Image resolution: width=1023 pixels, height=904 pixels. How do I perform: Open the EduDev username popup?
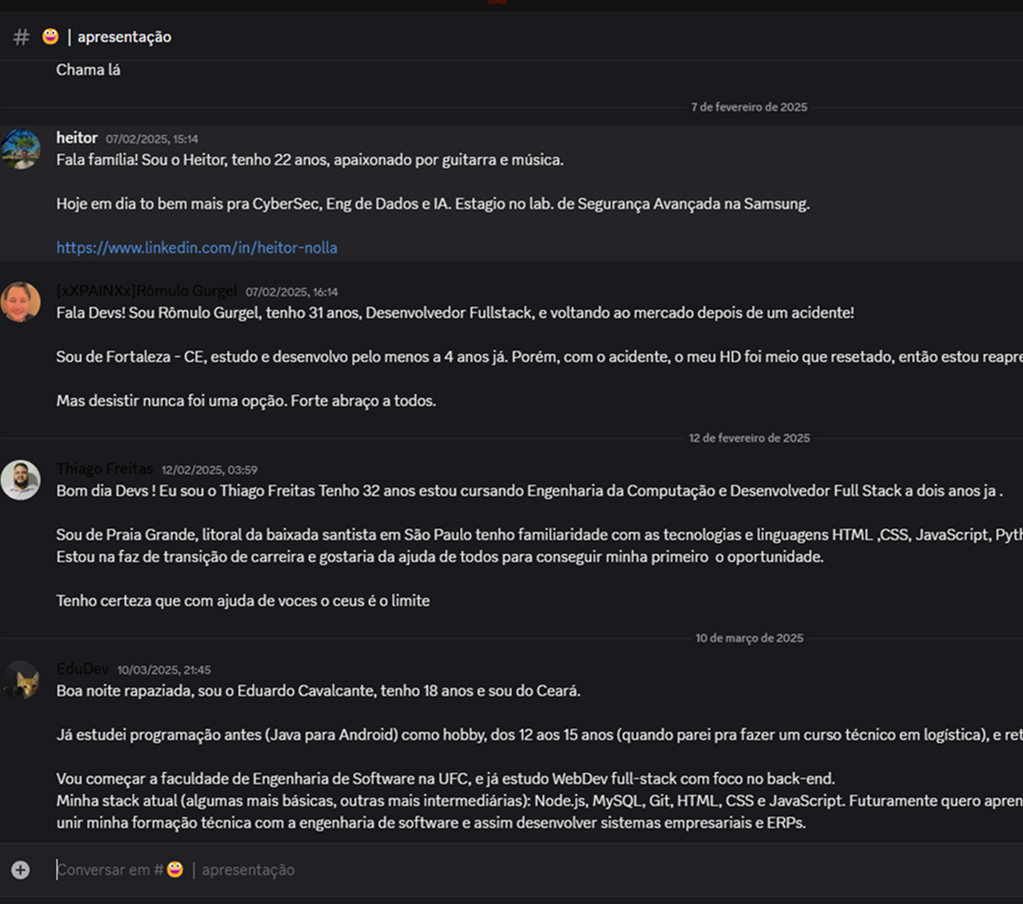point(82,669)
